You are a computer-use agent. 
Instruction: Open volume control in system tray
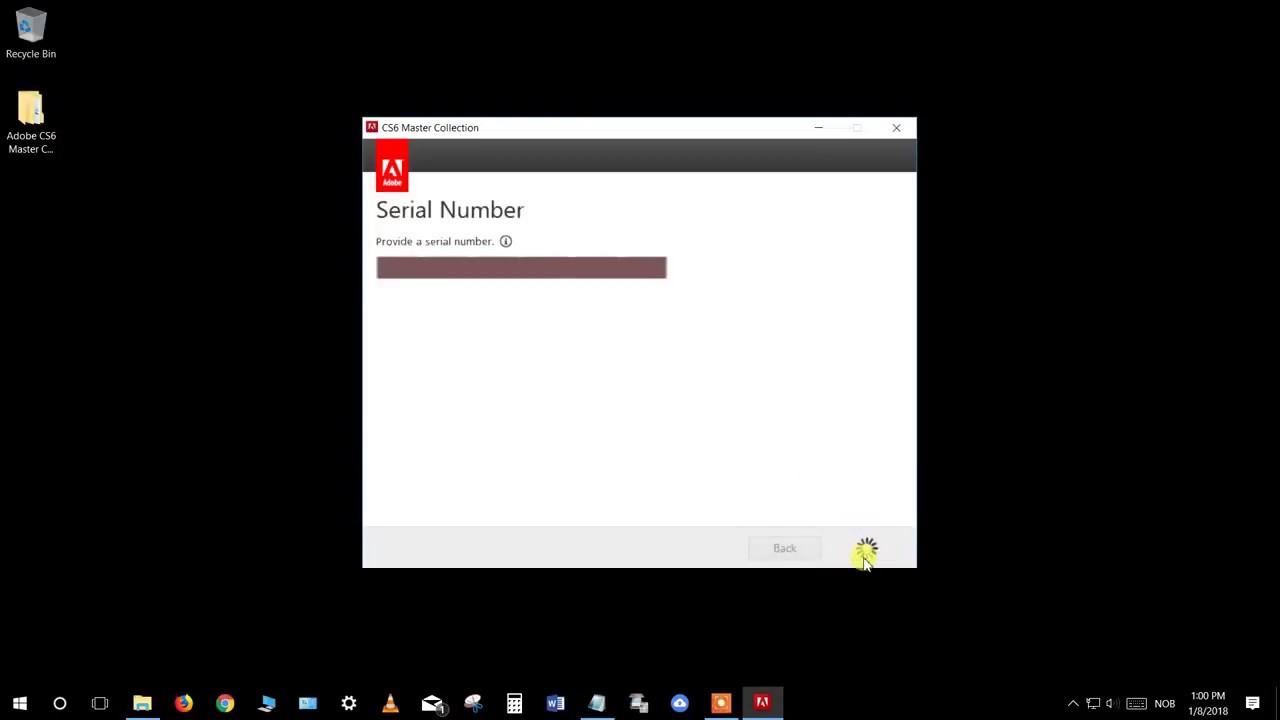click(x=1110, y=704)
